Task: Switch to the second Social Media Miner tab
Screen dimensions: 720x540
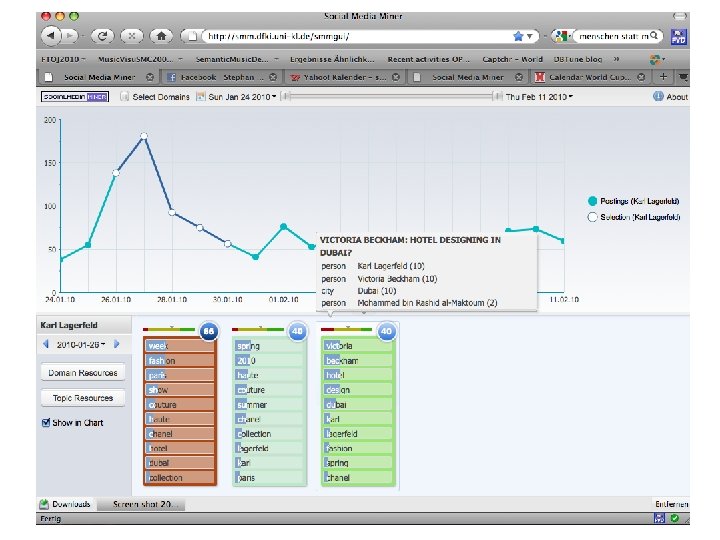Action: pyautogui.click(x=467, y=77)
